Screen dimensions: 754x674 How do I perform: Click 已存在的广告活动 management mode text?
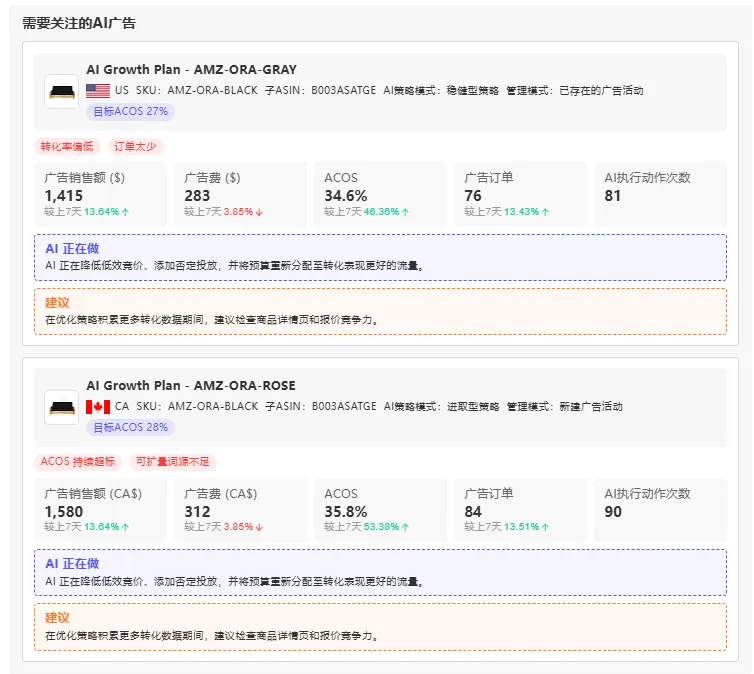pyautogui.click(x=601, y=90)
